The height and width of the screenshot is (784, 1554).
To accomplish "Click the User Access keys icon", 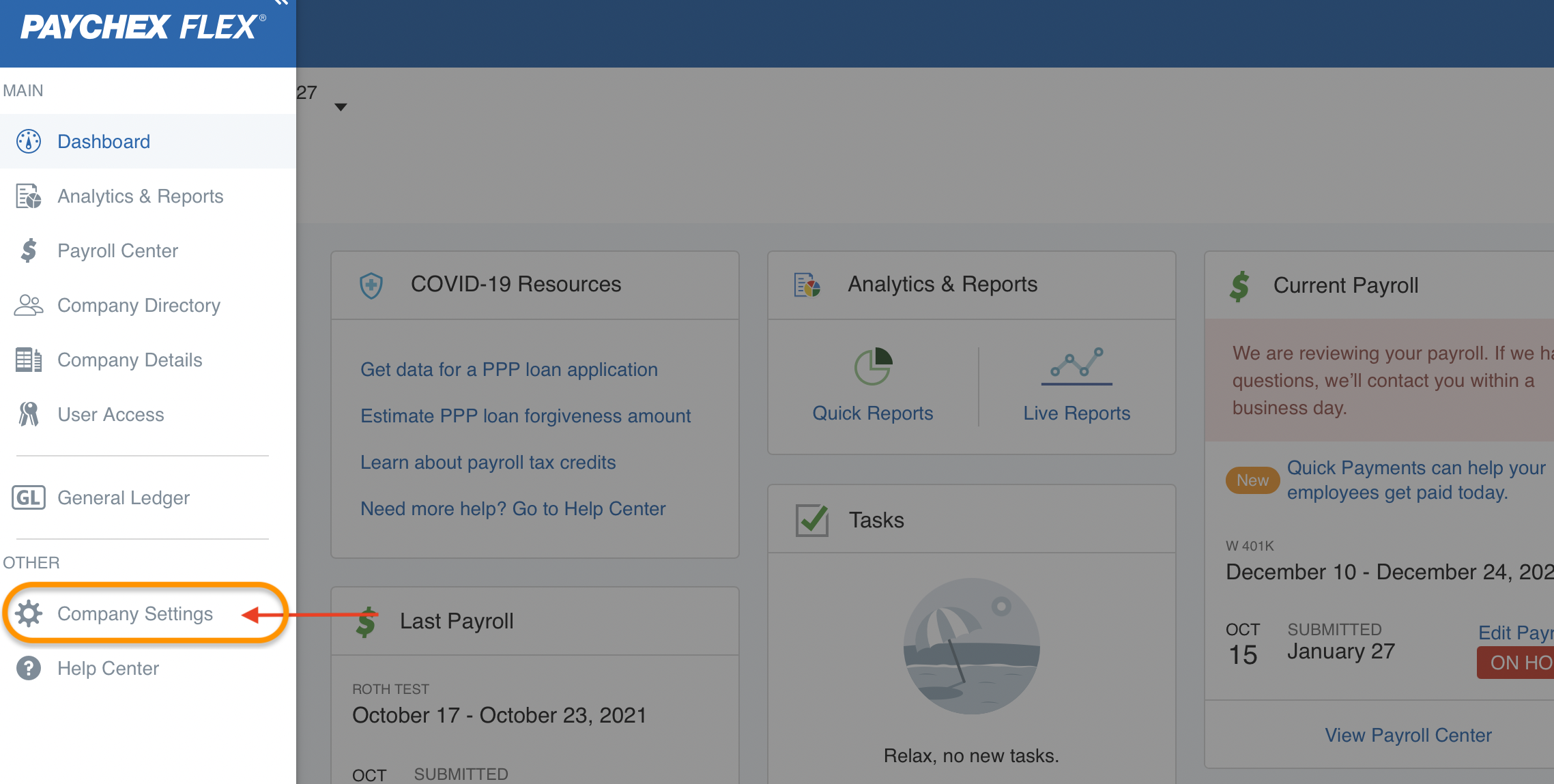I will (x=29, y=414).
